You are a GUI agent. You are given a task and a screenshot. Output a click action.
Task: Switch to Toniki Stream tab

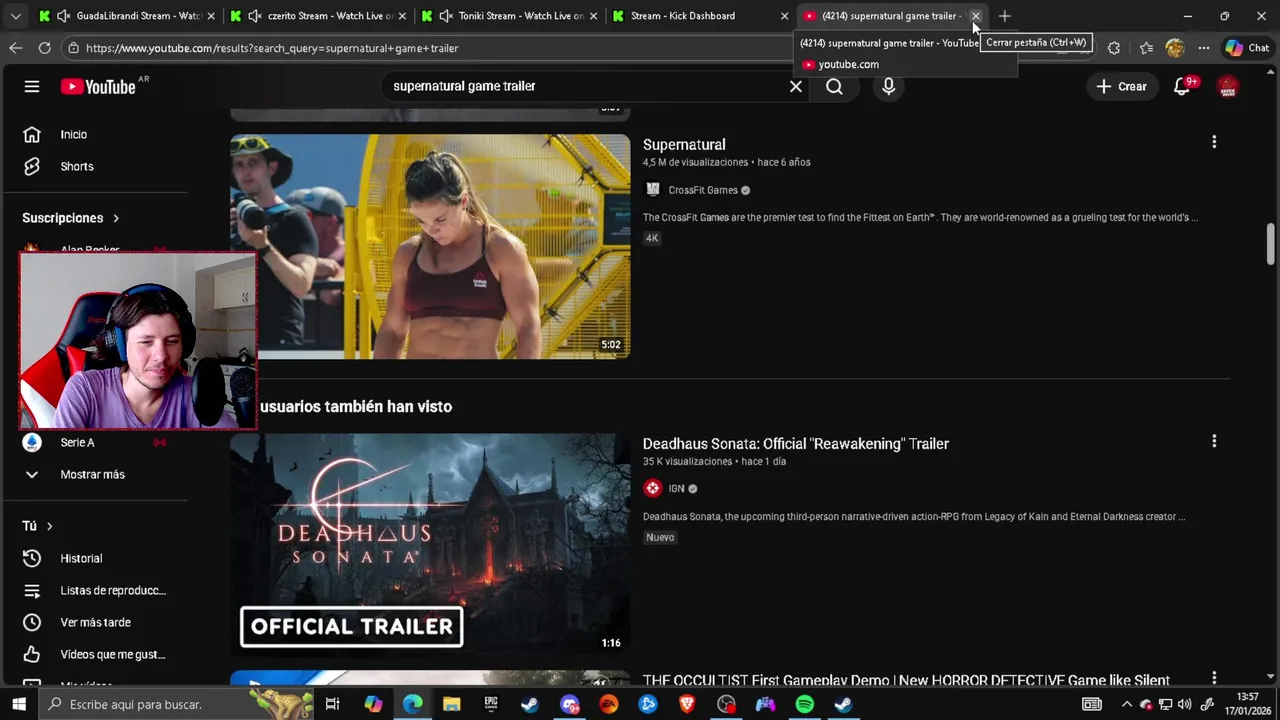(510, 16)
